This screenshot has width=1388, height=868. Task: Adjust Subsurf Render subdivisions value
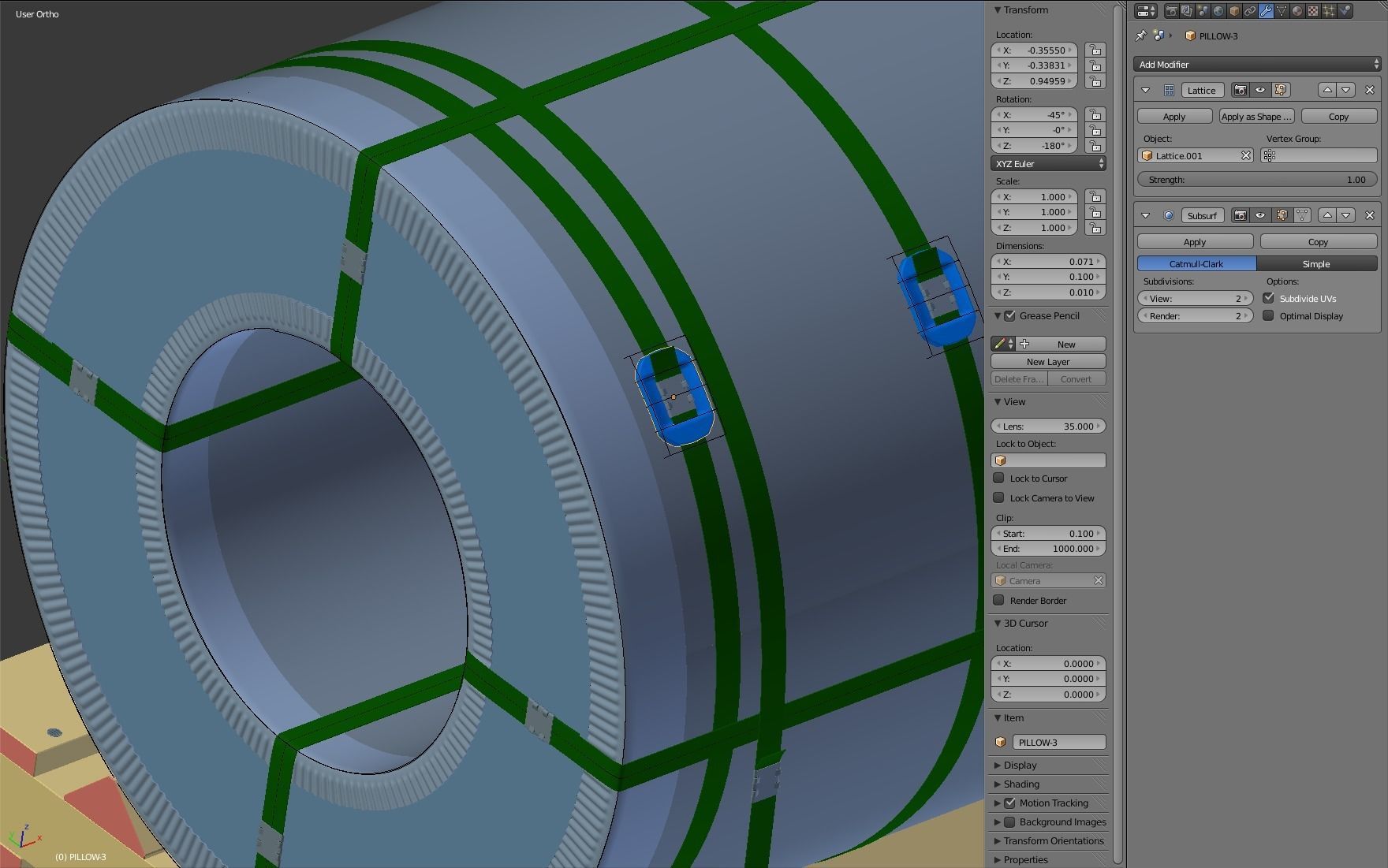(1195, 315)
